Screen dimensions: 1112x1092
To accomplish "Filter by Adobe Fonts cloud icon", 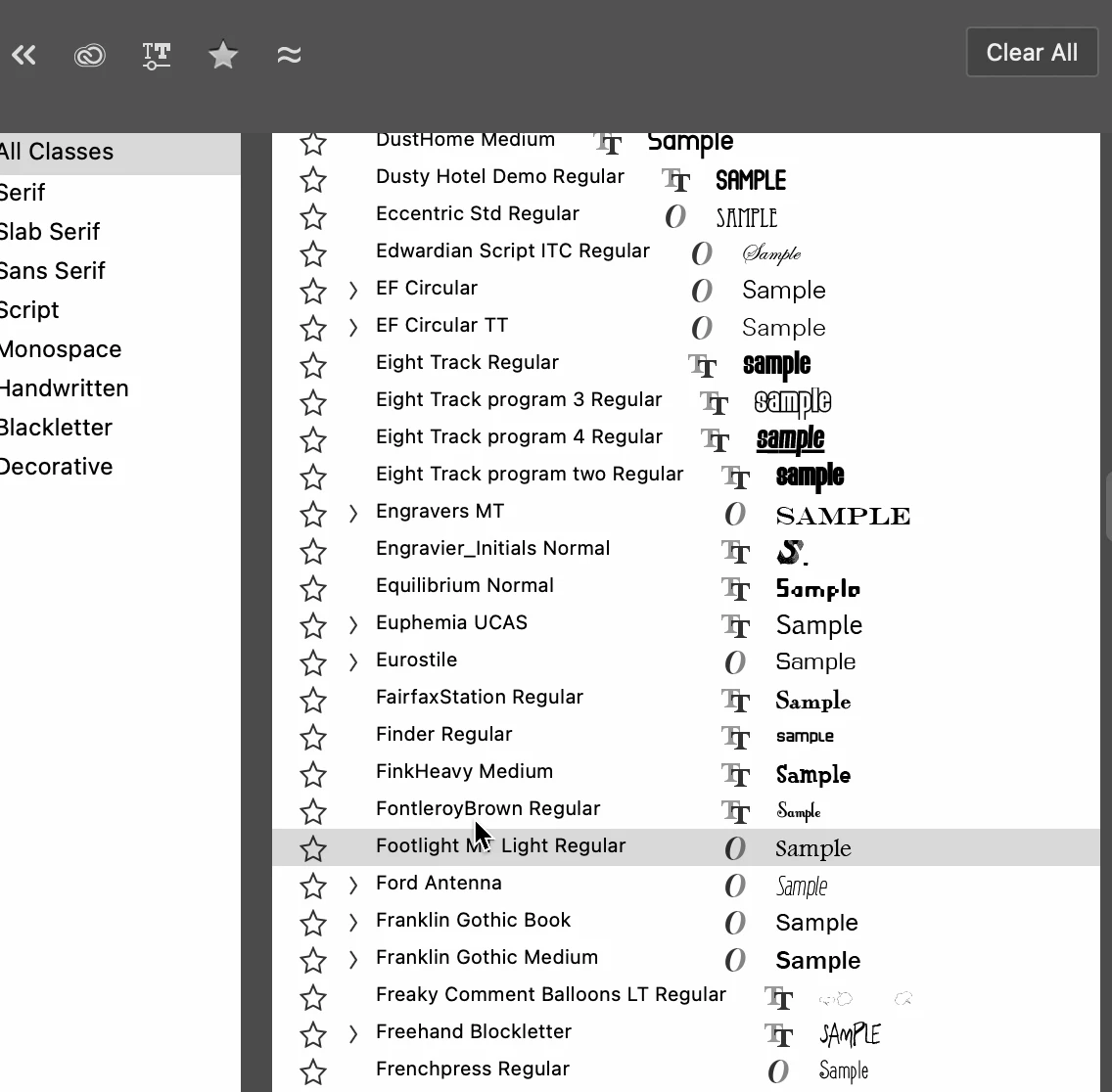I will 89,55.
